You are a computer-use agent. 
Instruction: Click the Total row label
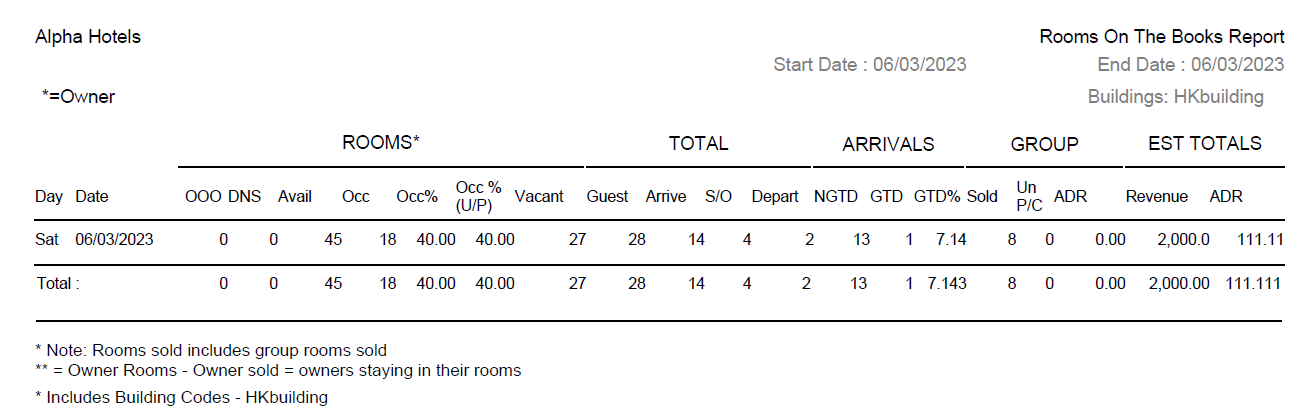coord(57,284)
